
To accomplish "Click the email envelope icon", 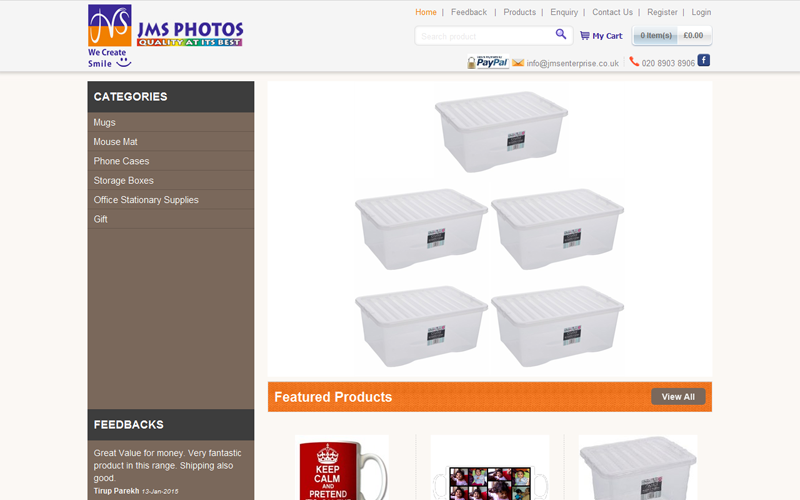I will [518, 63].
